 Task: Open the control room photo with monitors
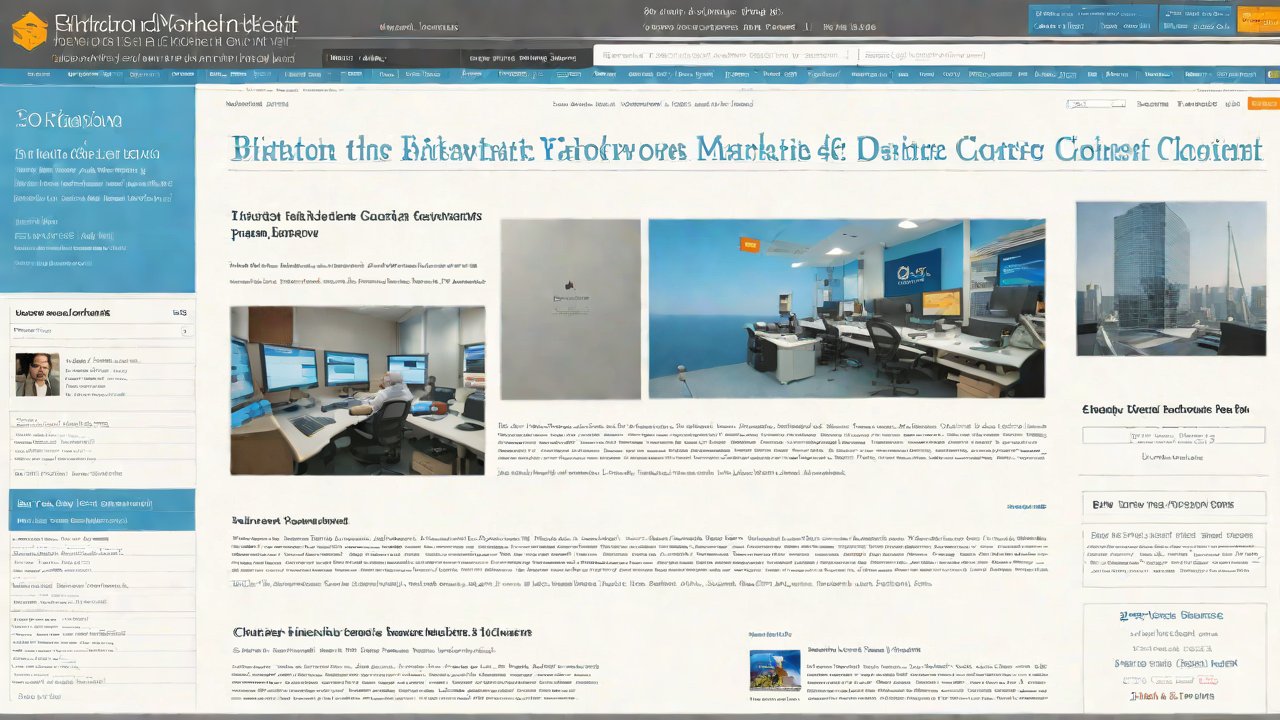click(357, 390)
